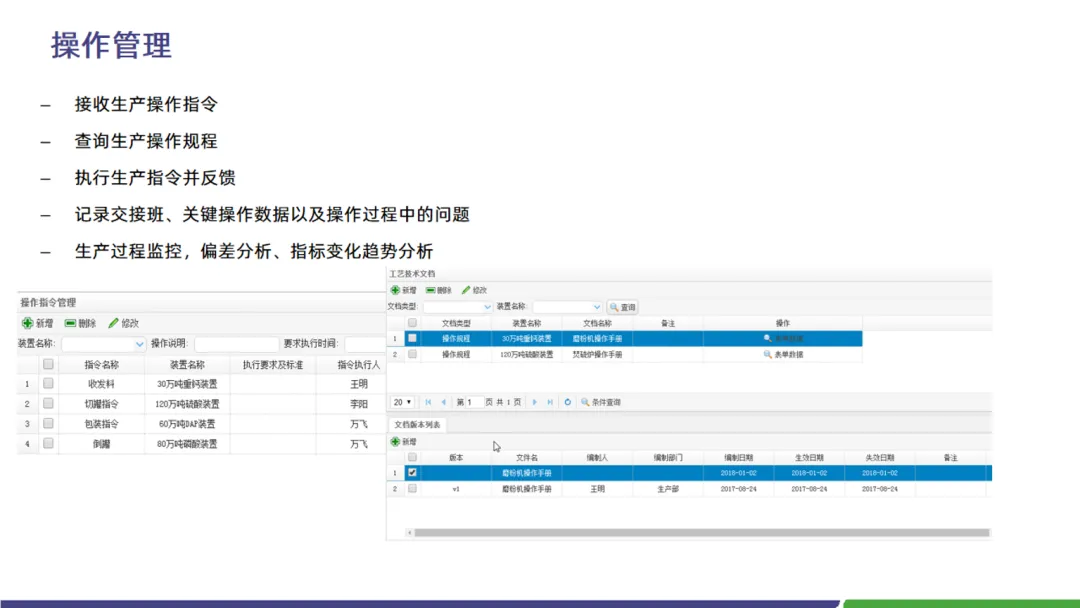Screen dimensions: 1080x608
Task: Click 删除 in the 操作指令管理 toolbar
Action: coord(80,323)
